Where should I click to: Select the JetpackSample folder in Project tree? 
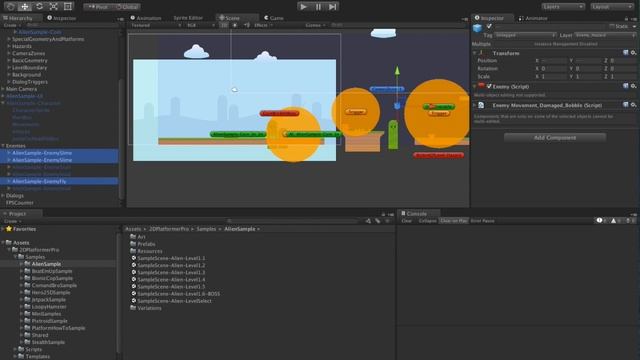point(49,300)
